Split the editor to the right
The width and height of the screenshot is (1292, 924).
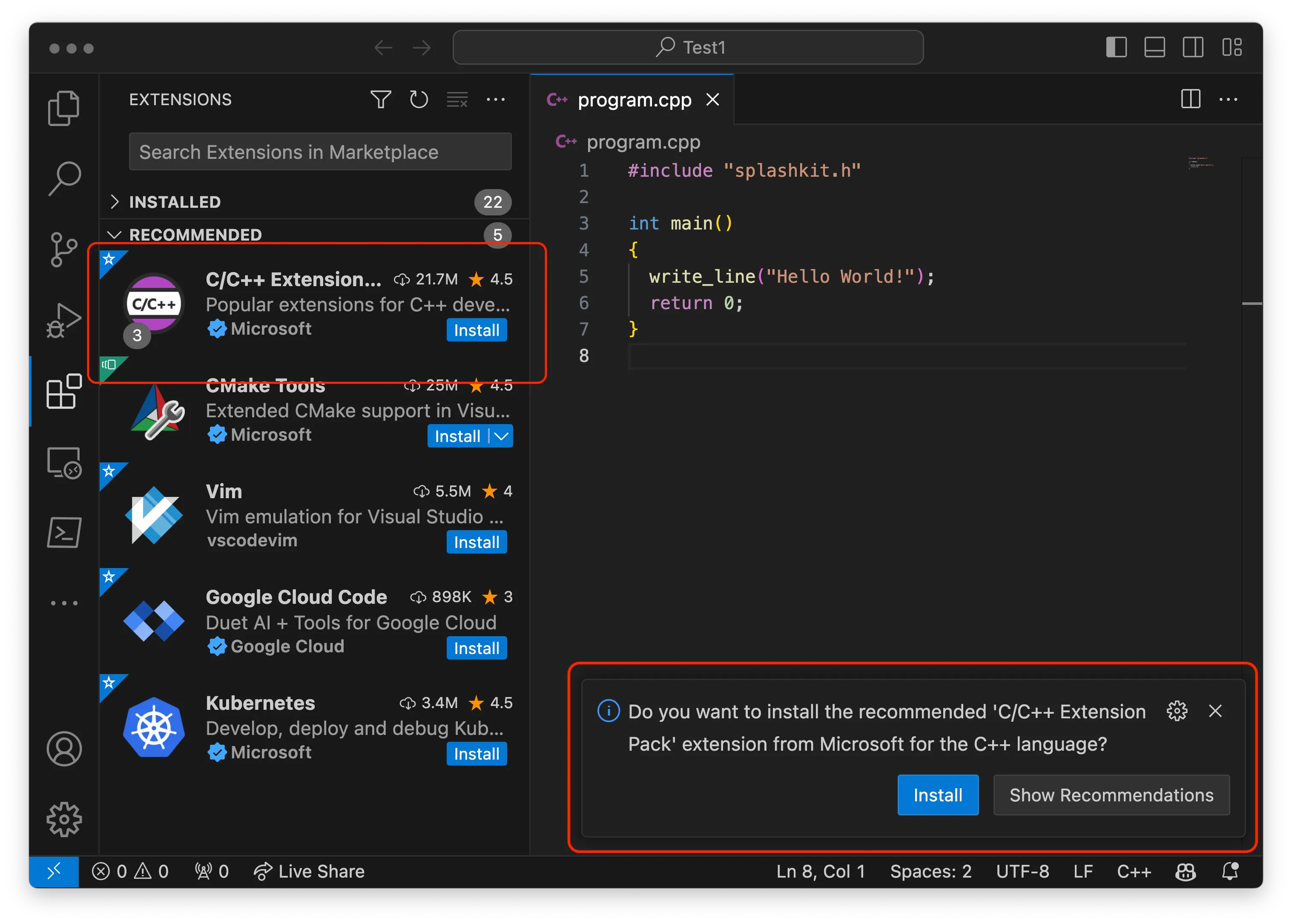pos(1190,99)
